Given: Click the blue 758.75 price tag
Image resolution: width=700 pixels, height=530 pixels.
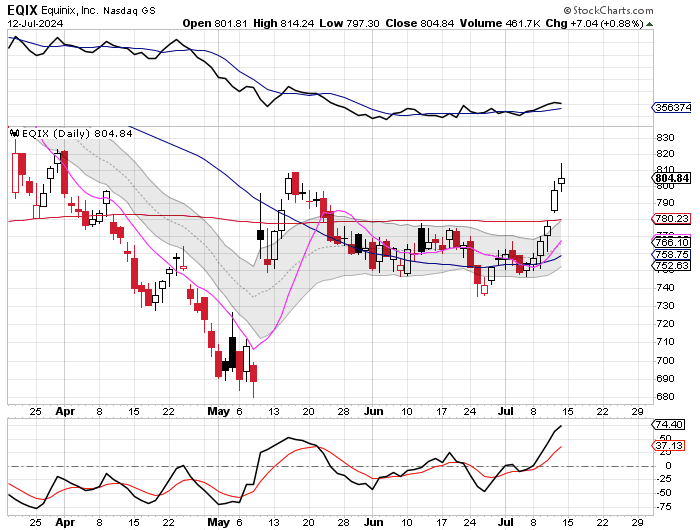Looking at the screenshot, I should pyautogui.click(x=670, y=255).
